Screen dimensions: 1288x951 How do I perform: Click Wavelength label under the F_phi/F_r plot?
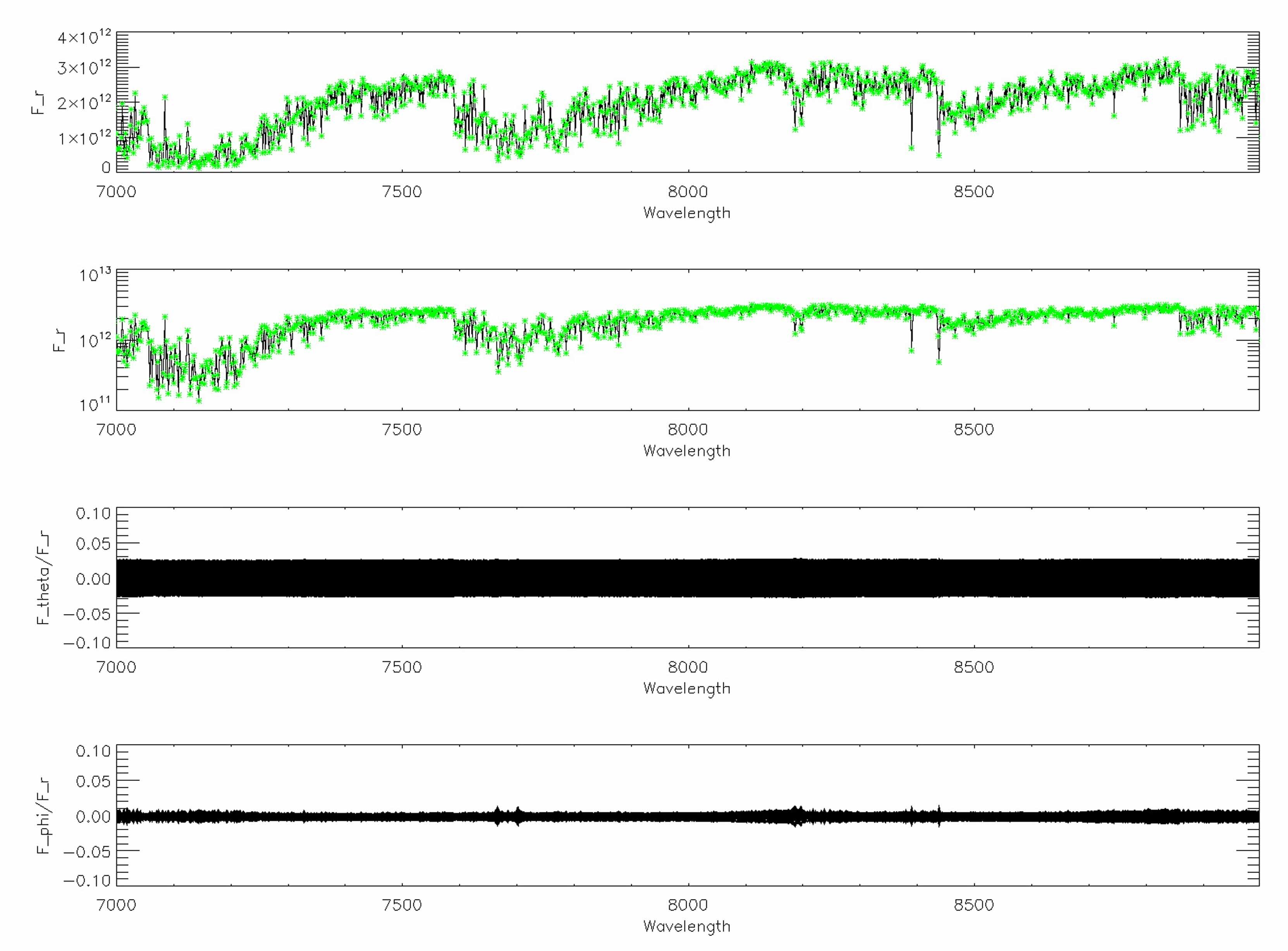tap(687, 927)
